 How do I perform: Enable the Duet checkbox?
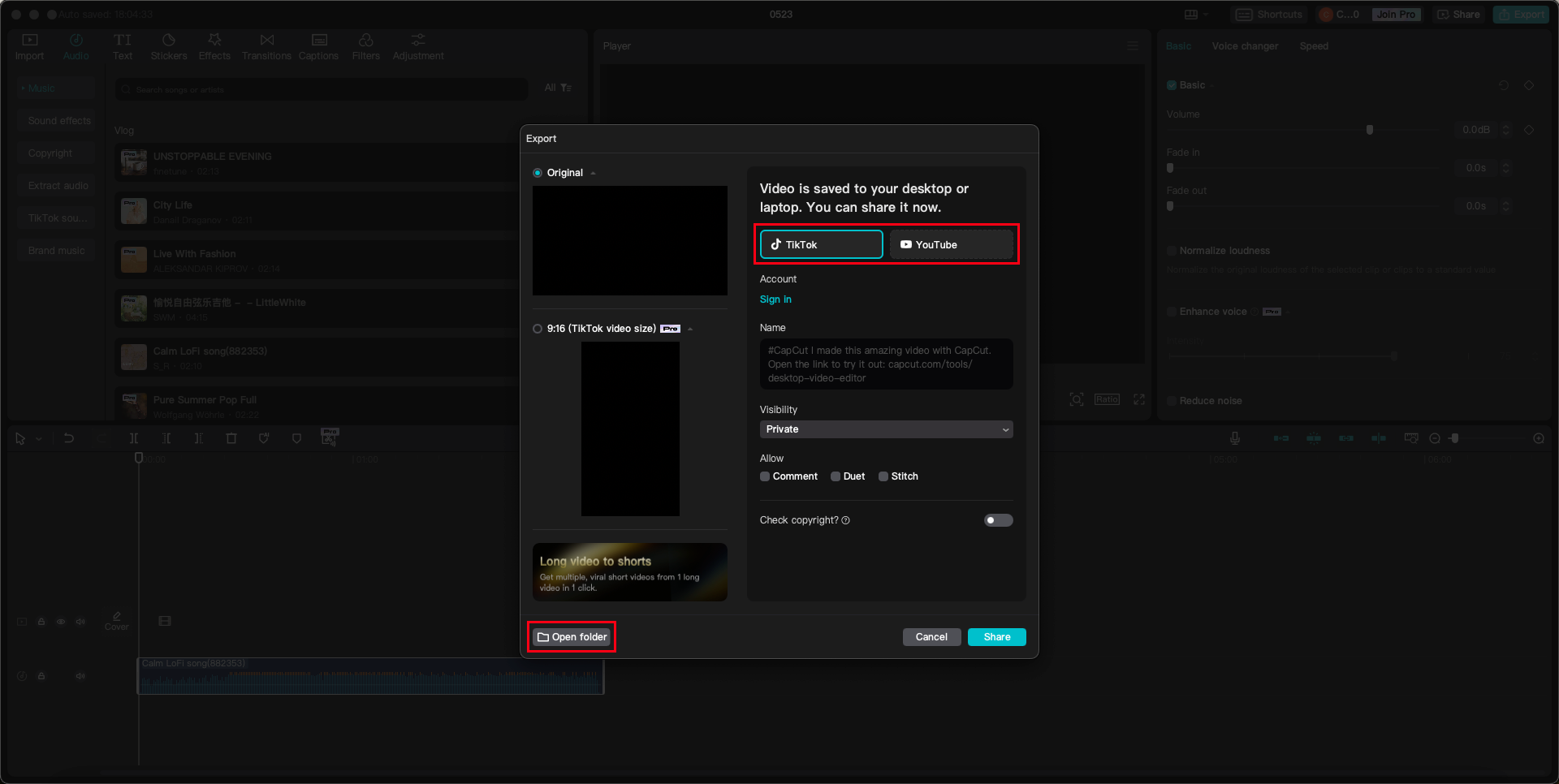coord(836,476)
